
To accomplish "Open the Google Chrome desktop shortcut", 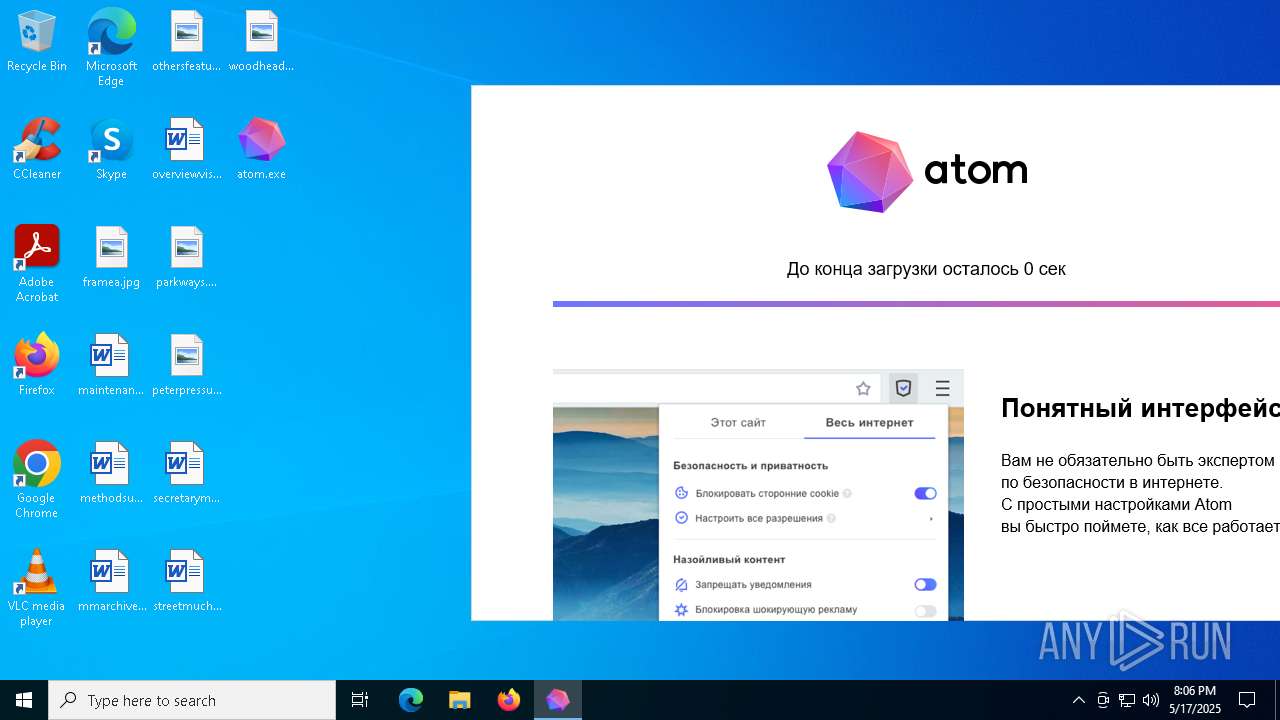I will (x=37, y=480).
